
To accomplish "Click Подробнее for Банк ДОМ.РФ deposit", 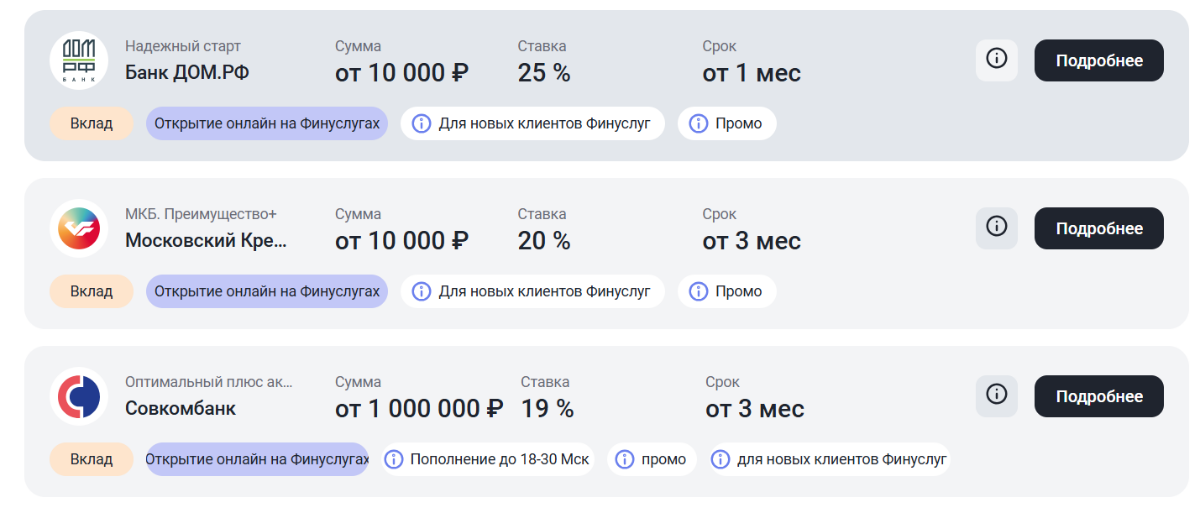I will (1098, 61).
